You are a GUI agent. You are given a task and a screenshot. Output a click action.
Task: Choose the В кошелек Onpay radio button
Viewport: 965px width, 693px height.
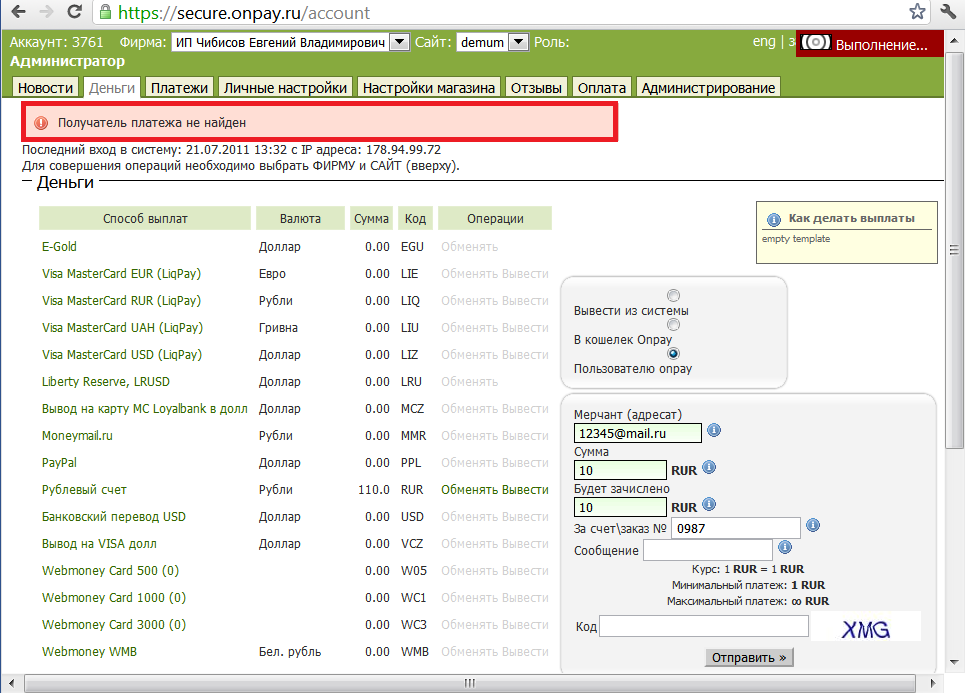(673, 325)
